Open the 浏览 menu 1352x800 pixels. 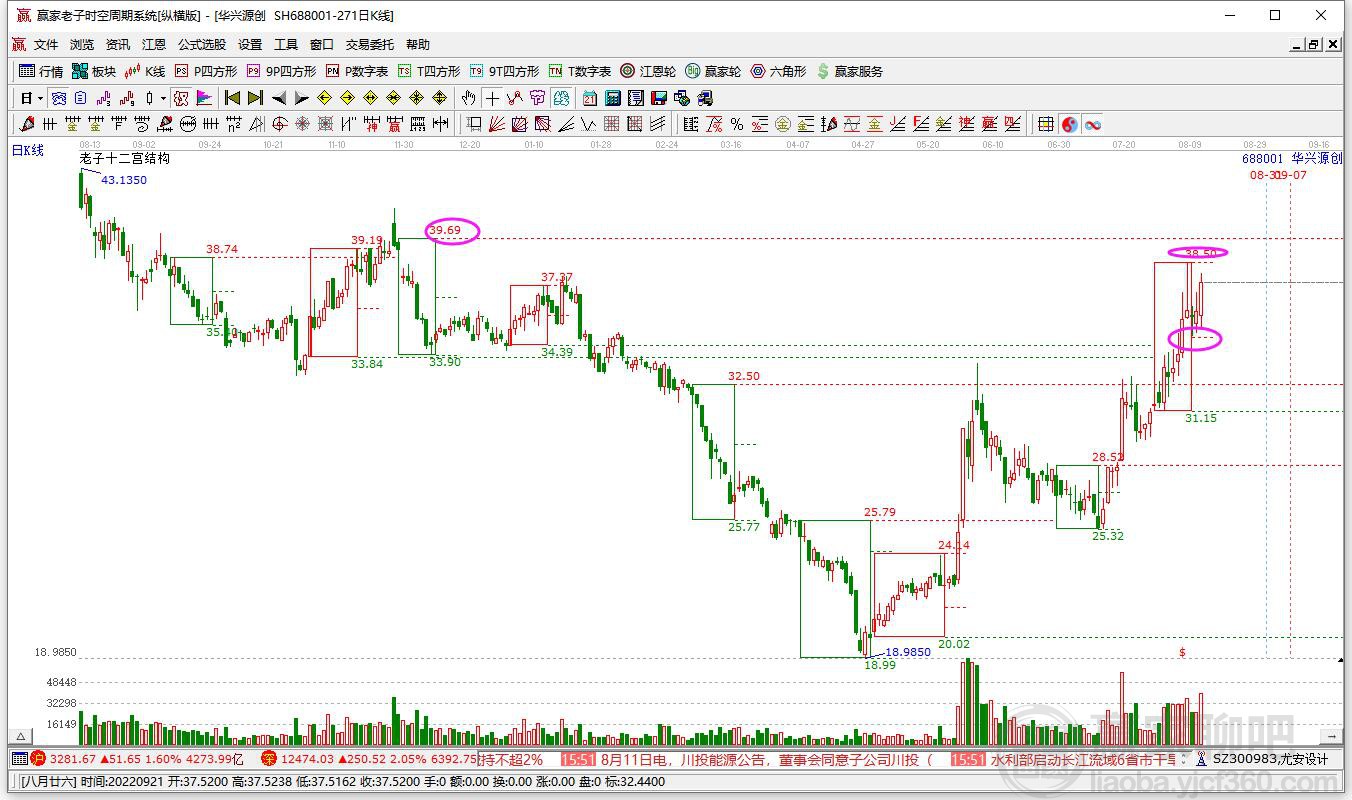pyautogui.click(x=82, y=45)
